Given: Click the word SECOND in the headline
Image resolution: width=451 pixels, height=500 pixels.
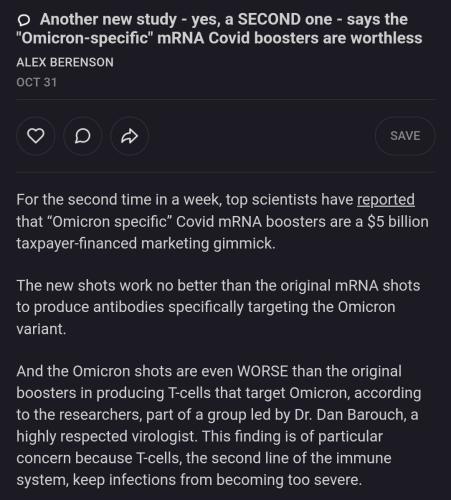Looking at the screenshot, I should [x=269, y=19].
